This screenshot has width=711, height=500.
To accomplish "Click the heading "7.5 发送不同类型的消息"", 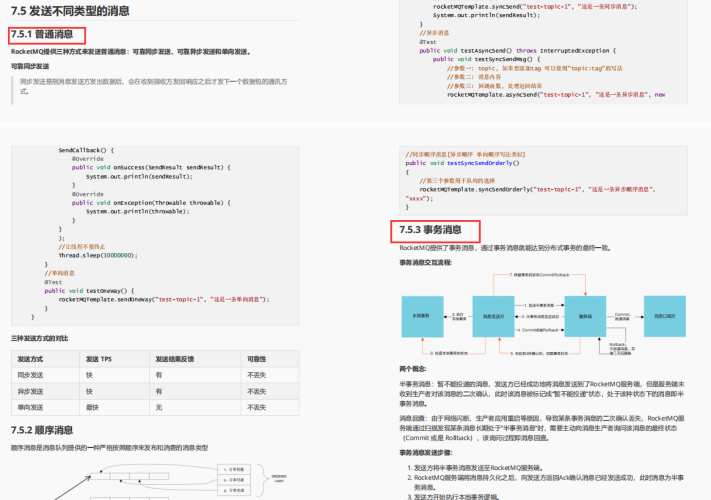I will click(70, 11).
